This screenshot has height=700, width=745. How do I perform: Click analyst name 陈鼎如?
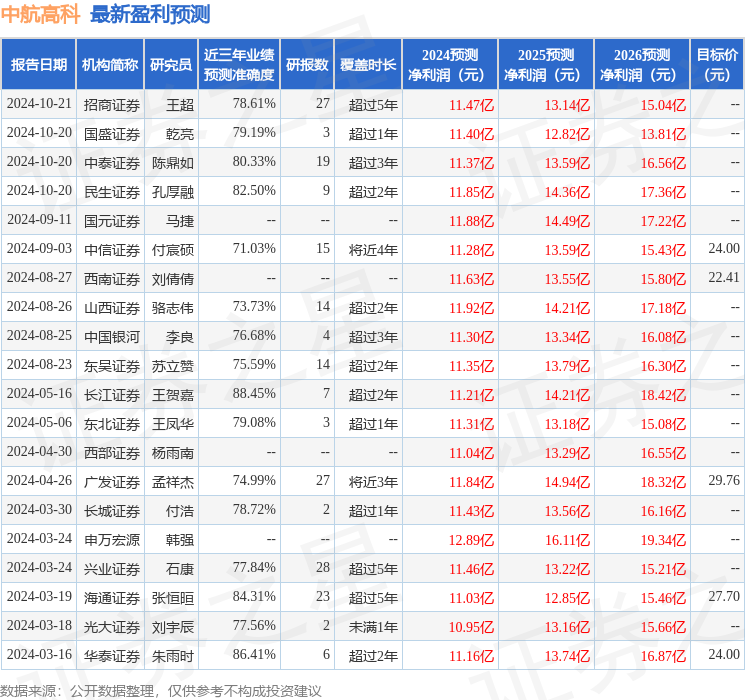pyautogui.click(x=173, y=163)
